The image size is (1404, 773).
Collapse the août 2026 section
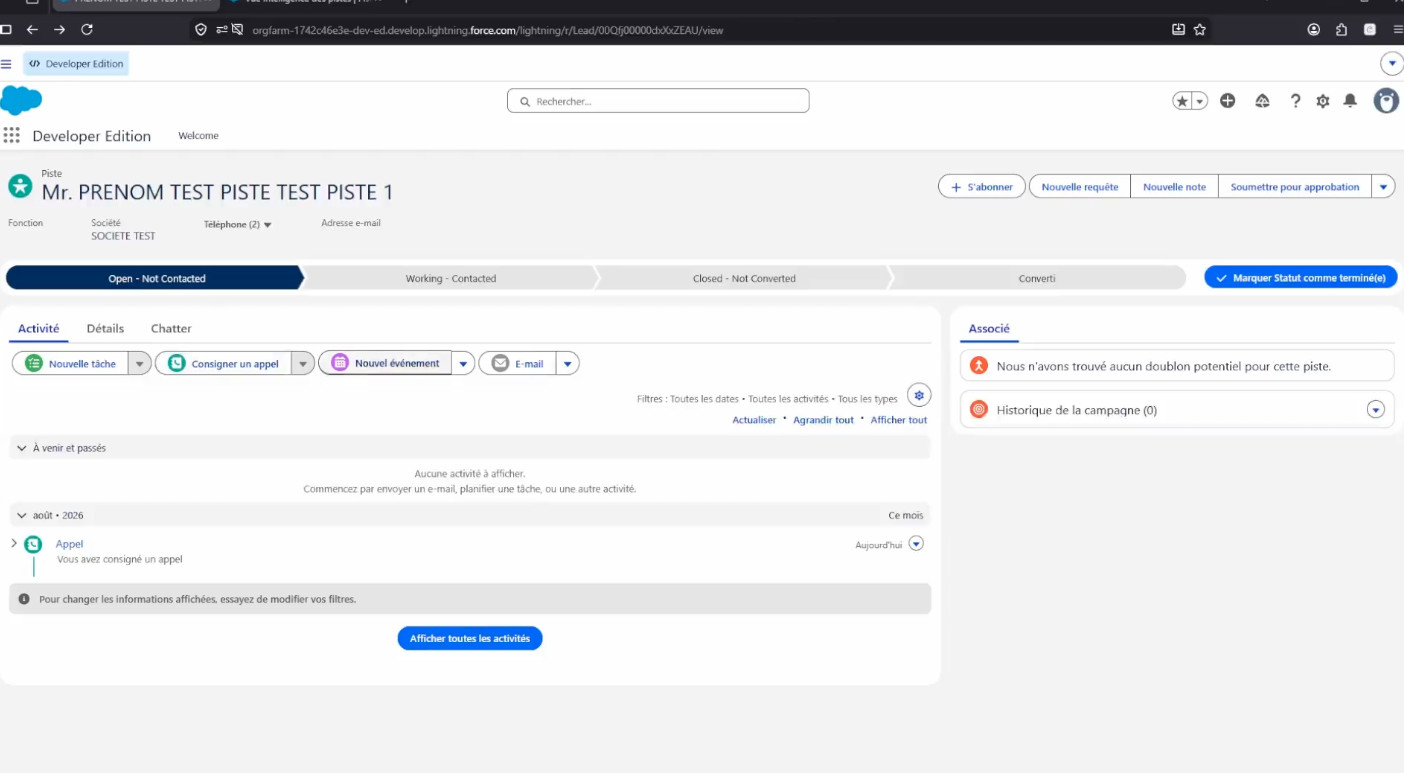[21, 515]
